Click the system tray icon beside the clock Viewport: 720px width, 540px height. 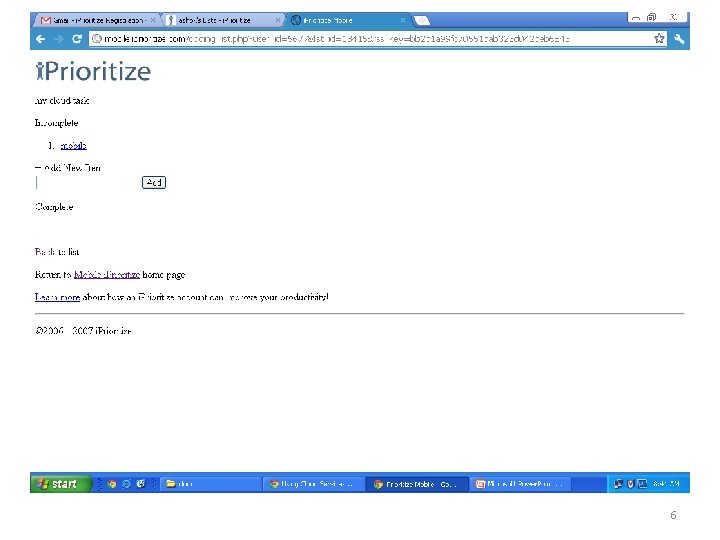click(x=642, y=484)
